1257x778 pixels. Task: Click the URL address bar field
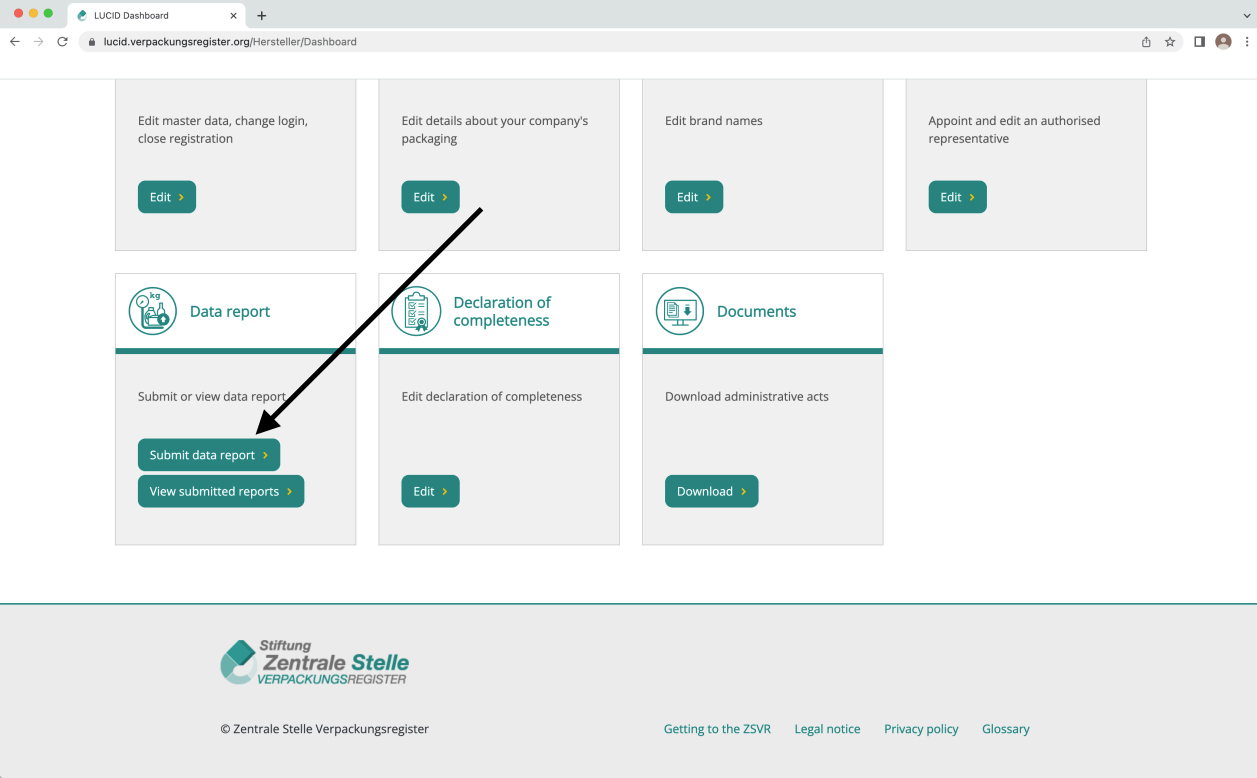600,42
